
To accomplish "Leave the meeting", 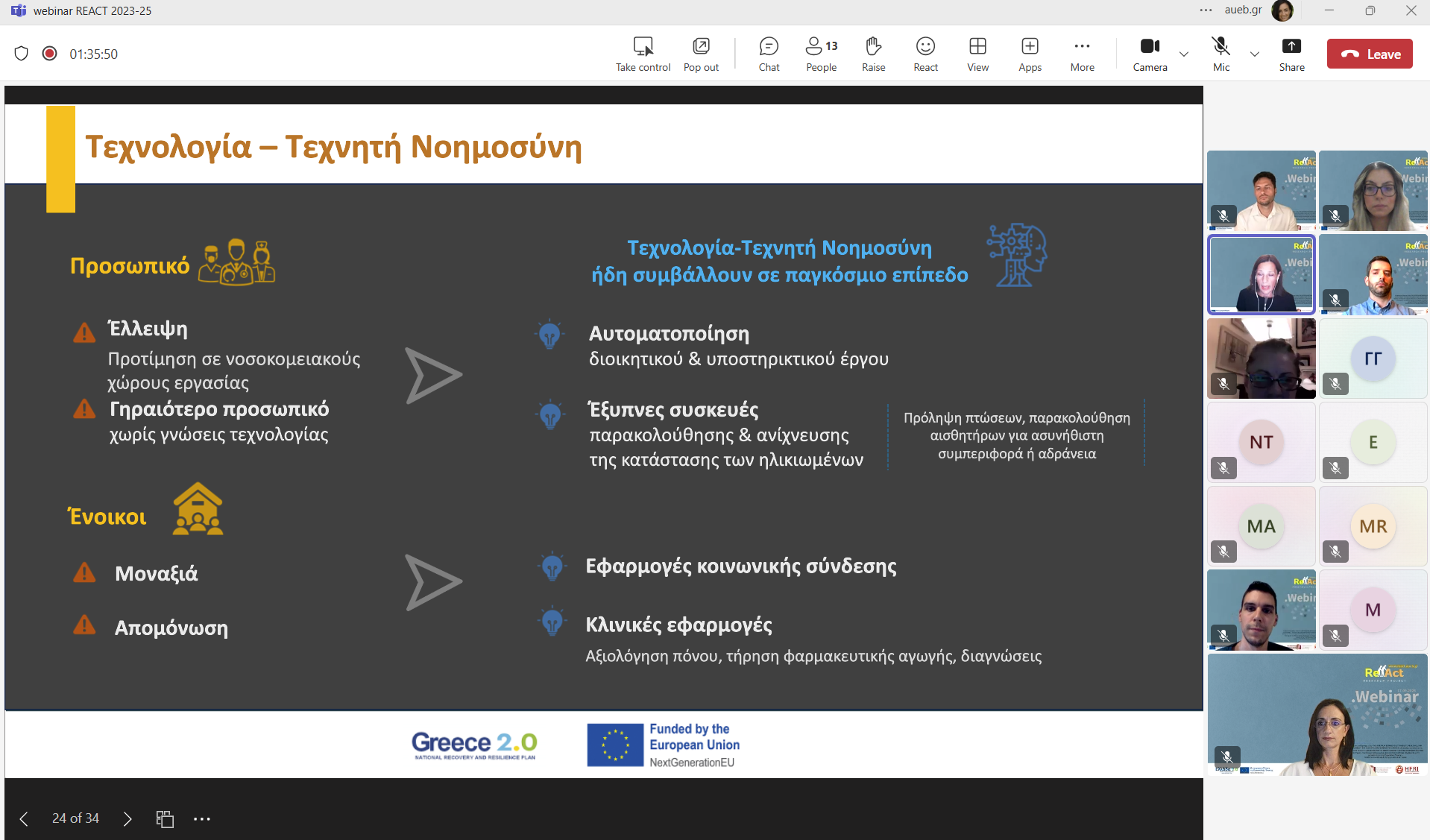I will coord(1370,54).
